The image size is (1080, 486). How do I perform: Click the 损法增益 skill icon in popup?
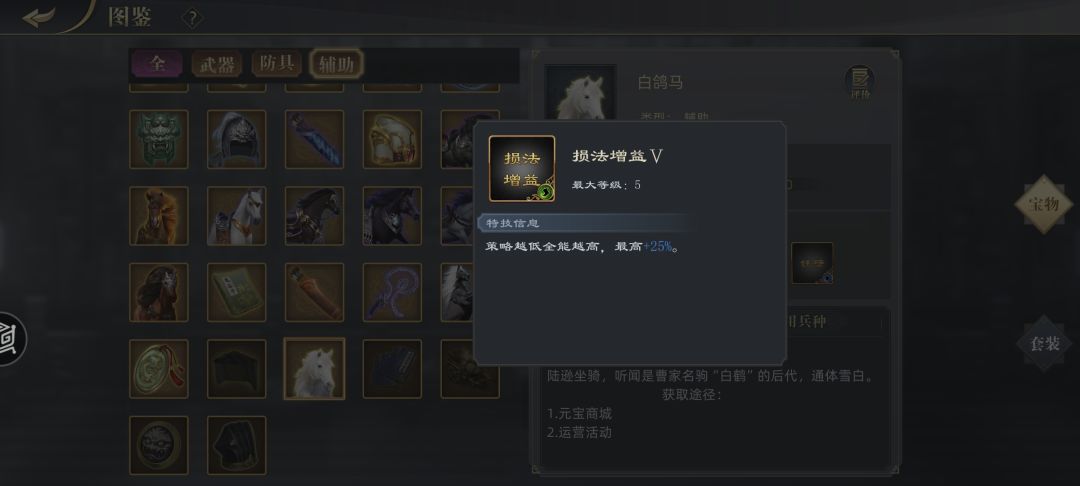522,169
